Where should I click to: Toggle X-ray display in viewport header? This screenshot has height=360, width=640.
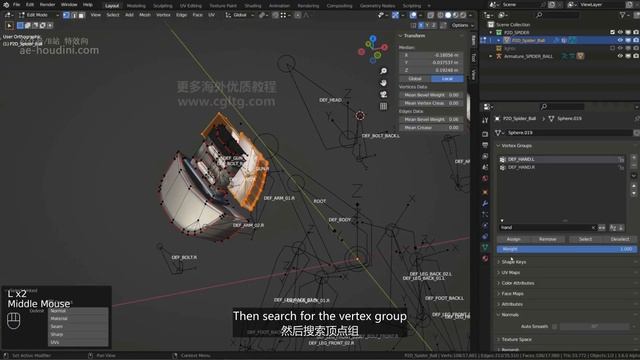(x=431, y=15)
